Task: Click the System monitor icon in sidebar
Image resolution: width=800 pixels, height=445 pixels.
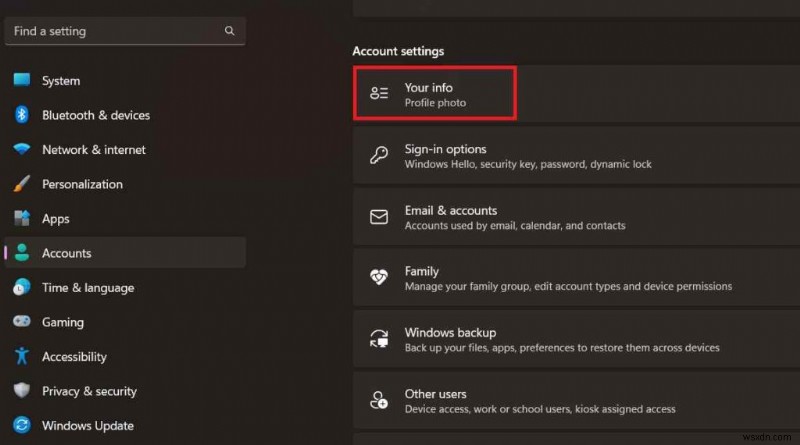Action: [x=21, y=80]
